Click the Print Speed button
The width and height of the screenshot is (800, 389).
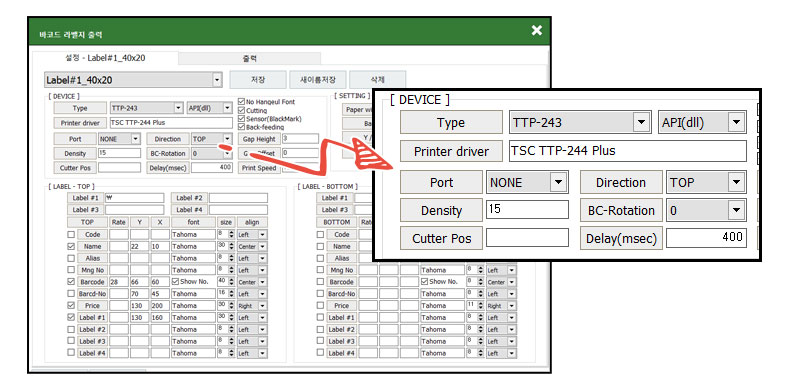[259, 168]
